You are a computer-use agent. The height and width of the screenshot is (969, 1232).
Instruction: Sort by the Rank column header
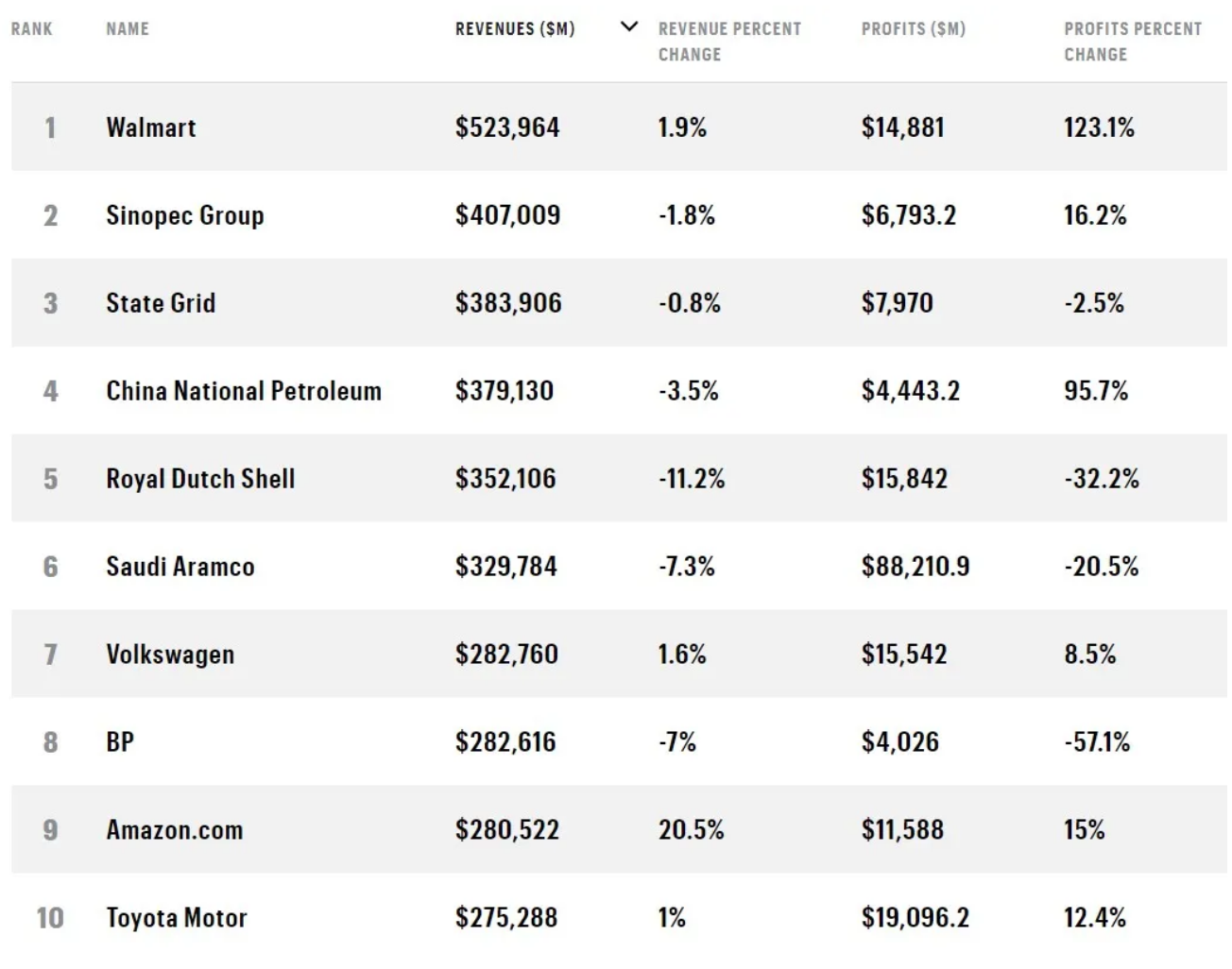[32, 29]
